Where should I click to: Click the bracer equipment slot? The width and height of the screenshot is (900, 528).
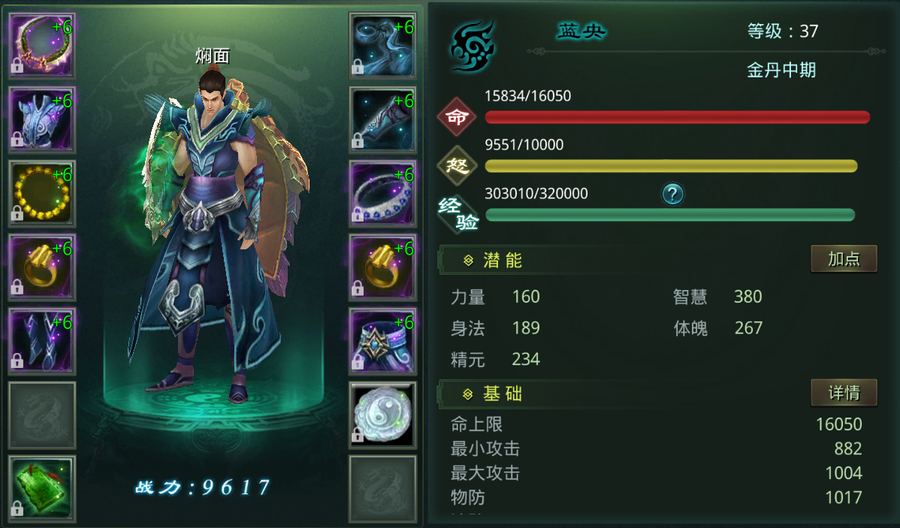[383, 119]
